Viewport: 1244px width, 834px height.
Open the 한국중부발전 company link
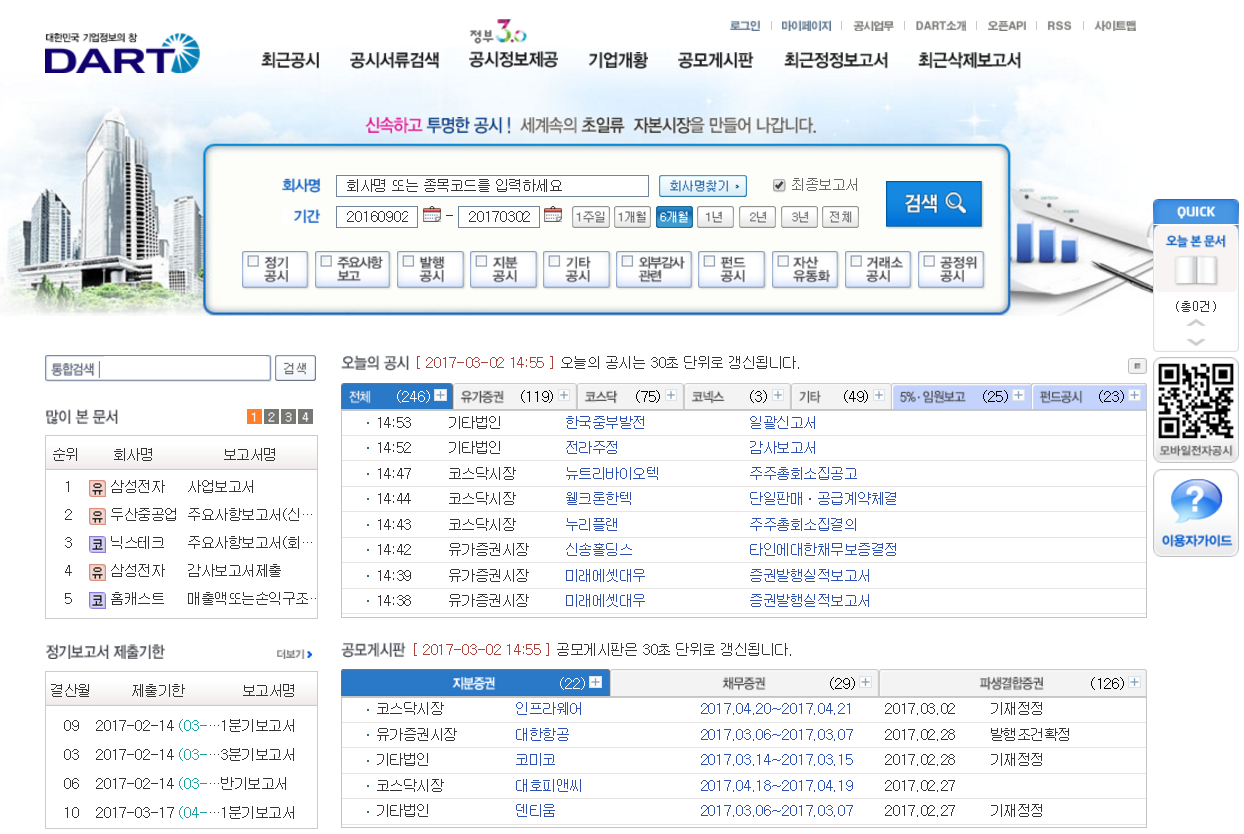pyautogui.click(x=605, y=423)
